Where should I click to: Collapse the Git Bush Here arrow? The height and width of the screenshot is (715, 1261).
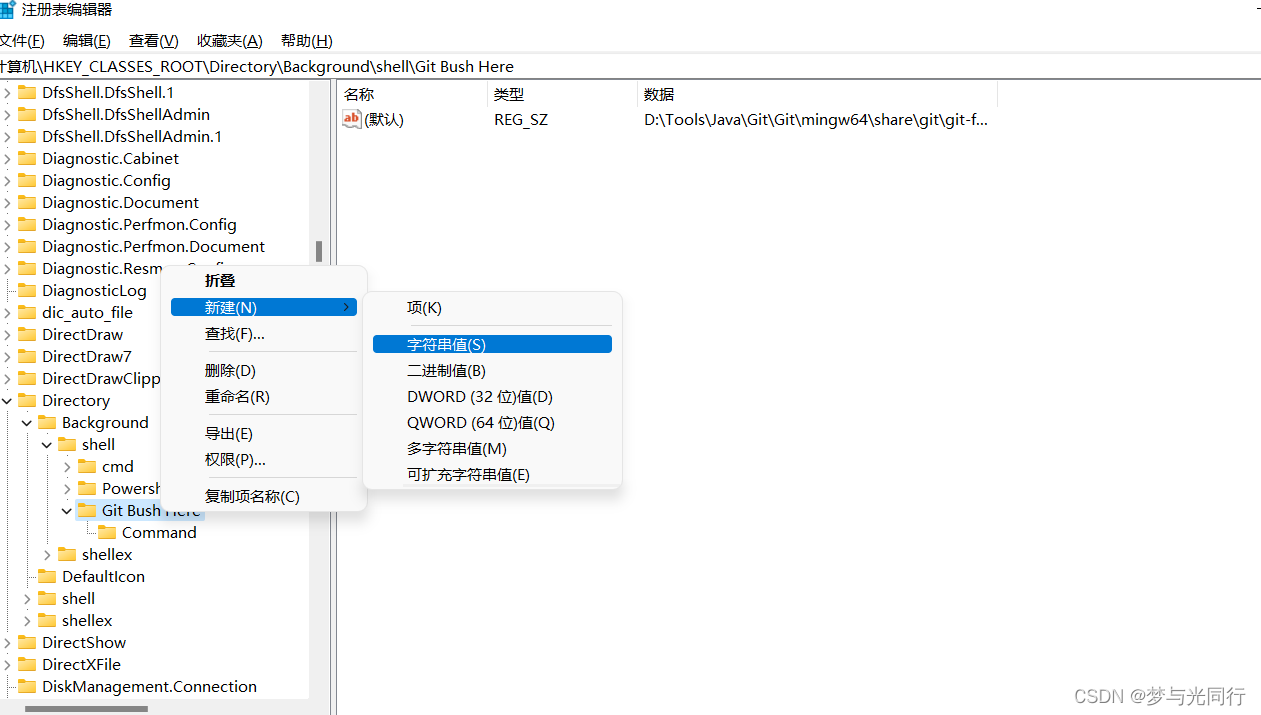click(67, 510)
